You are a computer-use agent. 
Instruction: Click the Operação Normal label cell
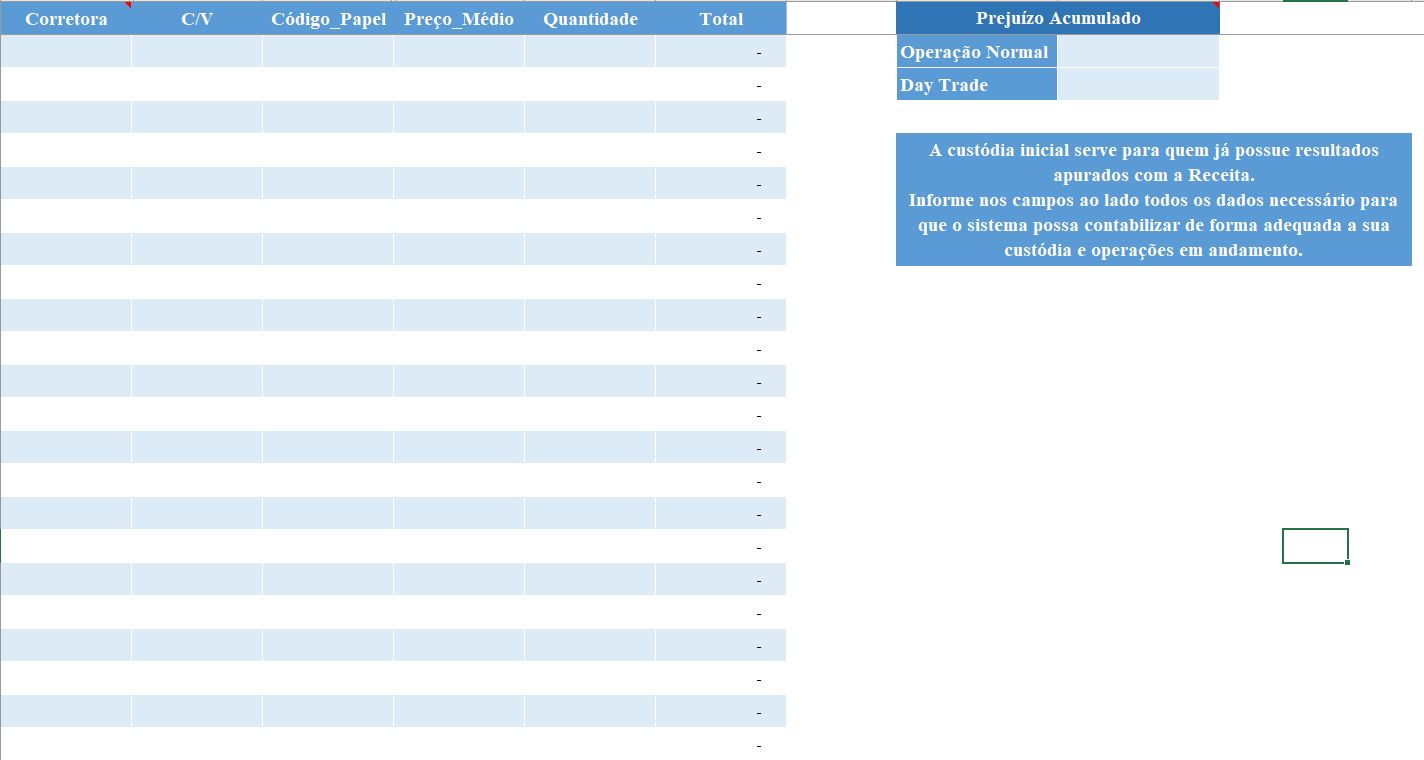(976, 52)
